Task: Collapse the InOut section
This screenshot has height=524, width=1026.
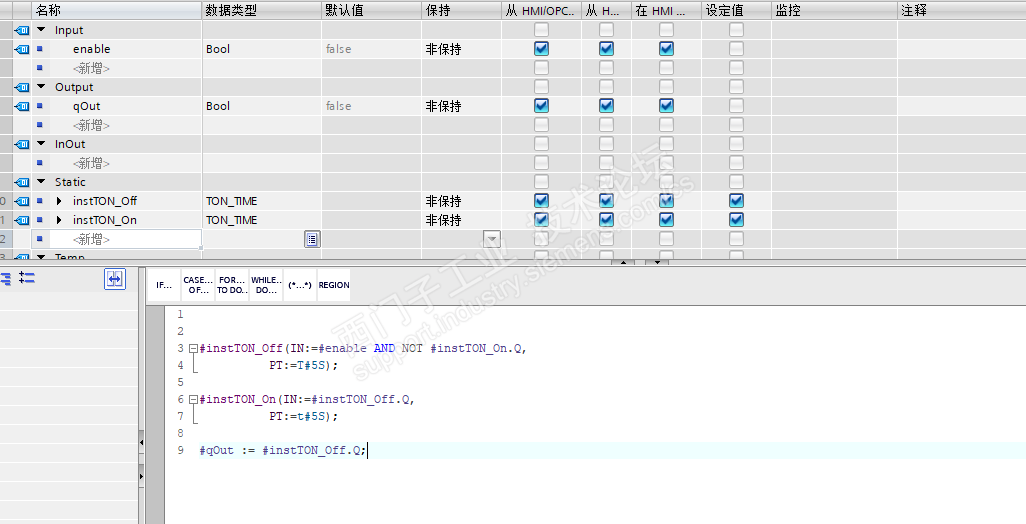Action: click(x=41, y=144)
